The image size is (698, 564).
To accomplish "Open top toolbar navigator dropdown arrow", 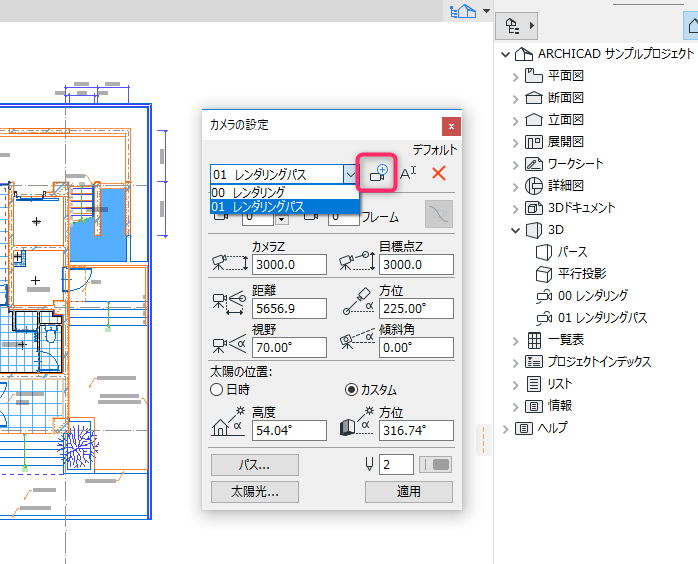I will click(486, 11).
